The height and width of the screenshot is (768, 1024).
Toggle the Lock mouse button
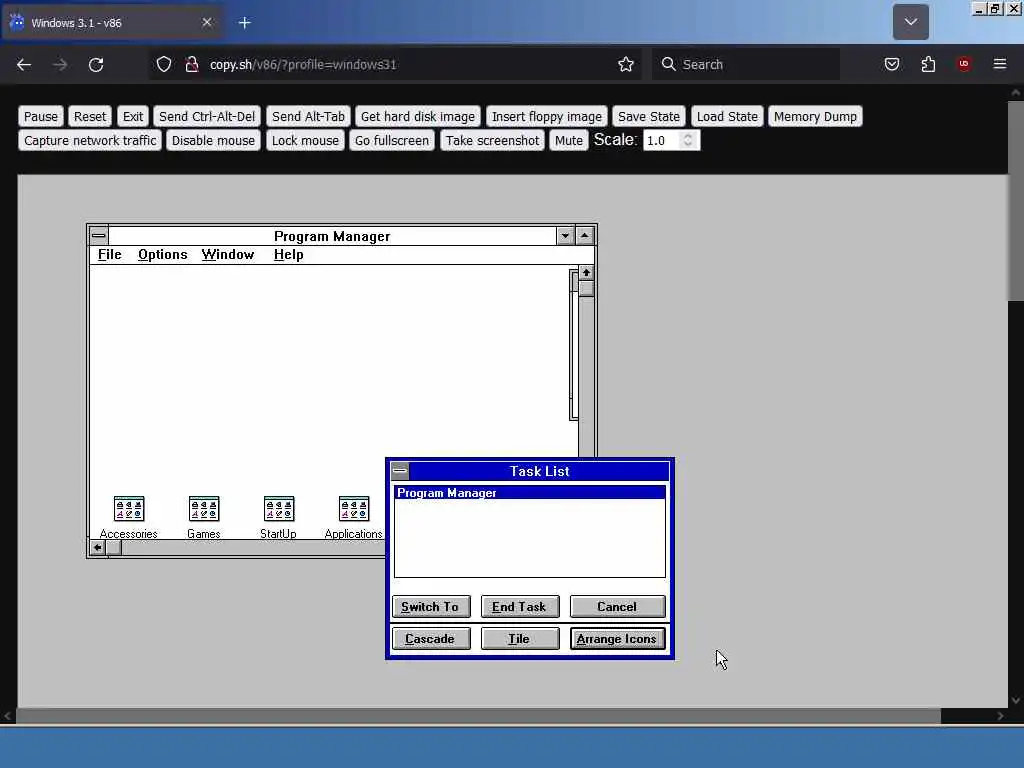pyautogui.click(x=306, y=140)
